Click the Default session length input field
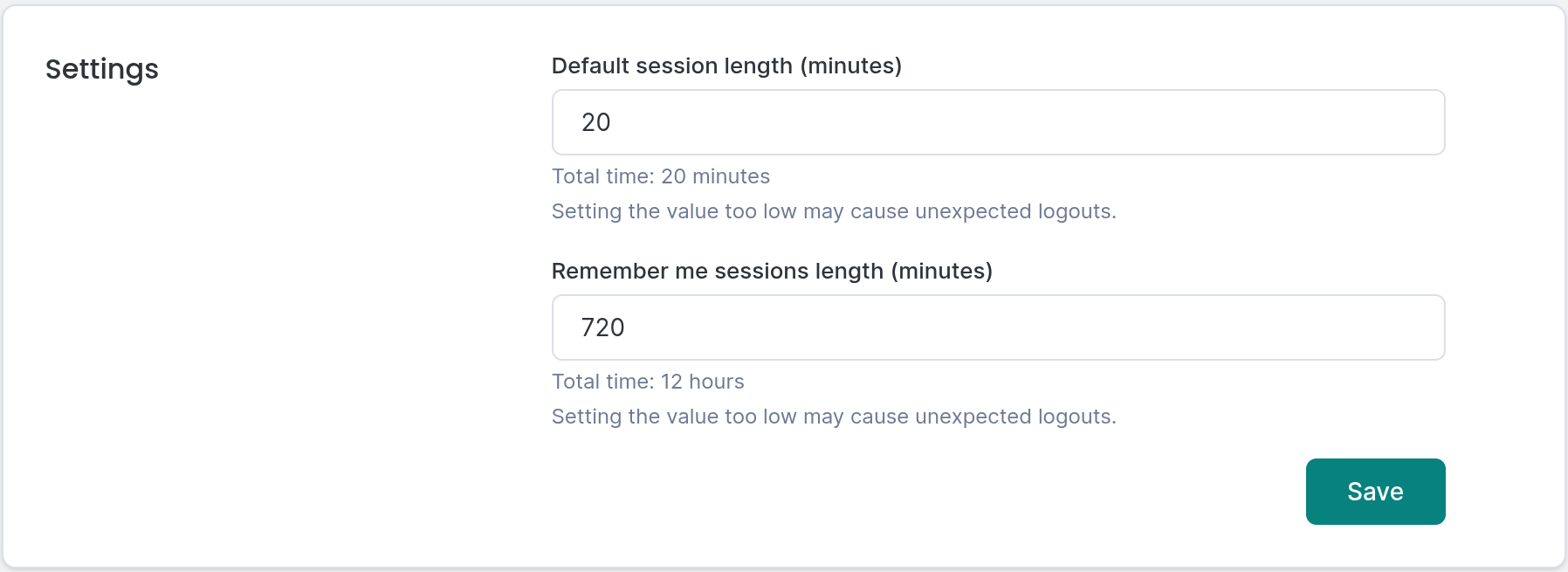The width and height of the screenshot is (1568, 572). 998,122
